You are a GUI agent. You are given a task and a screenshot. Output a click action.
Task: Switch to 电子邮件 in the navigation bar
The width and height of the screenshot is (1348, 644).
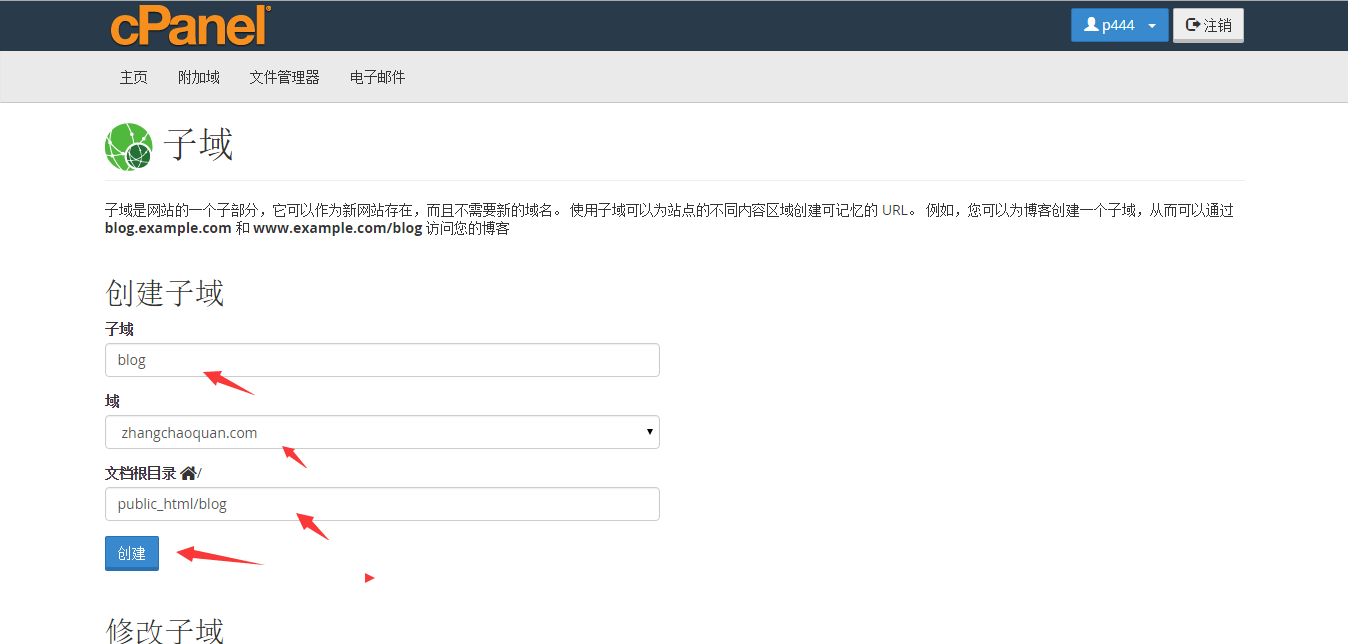377,77
